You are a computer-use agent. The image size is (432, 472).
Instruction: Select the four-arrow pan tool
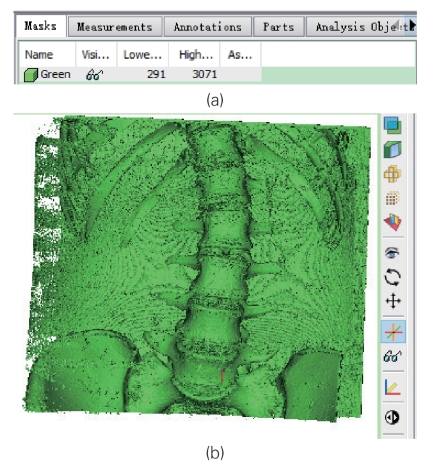(x=393, y=301)
